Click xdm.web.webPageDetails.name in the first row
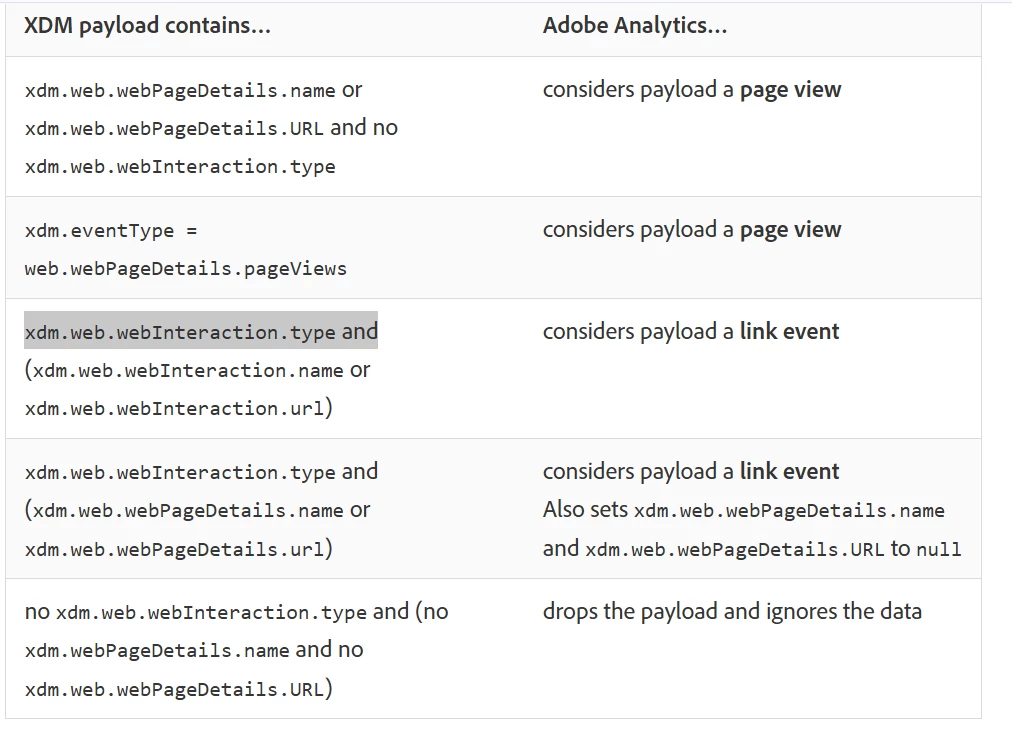The image size is (1012, 734). (x=180, y=91)
